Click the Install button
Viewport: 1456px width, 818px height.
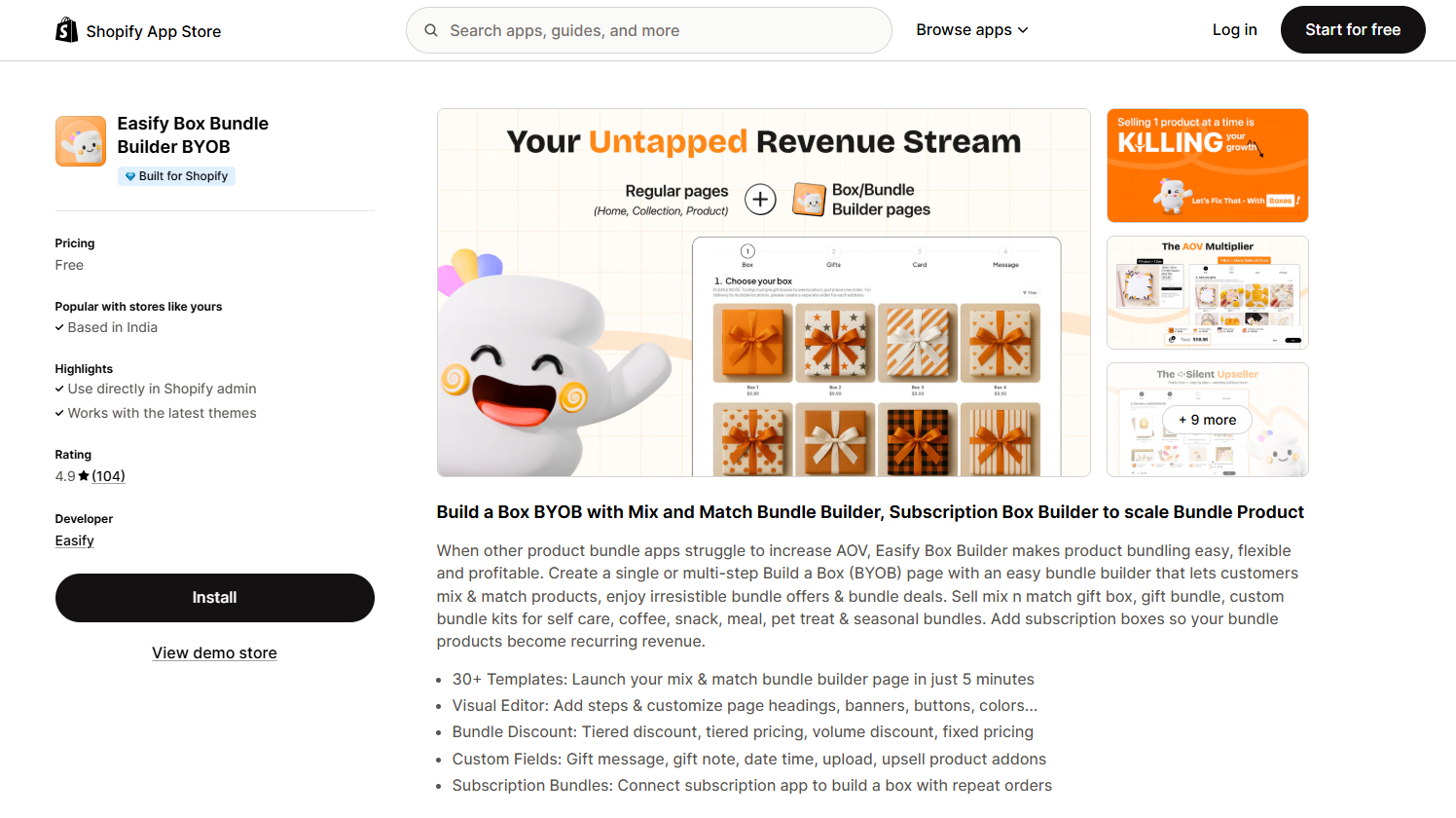pyautogui.click(x=215, y=598)
